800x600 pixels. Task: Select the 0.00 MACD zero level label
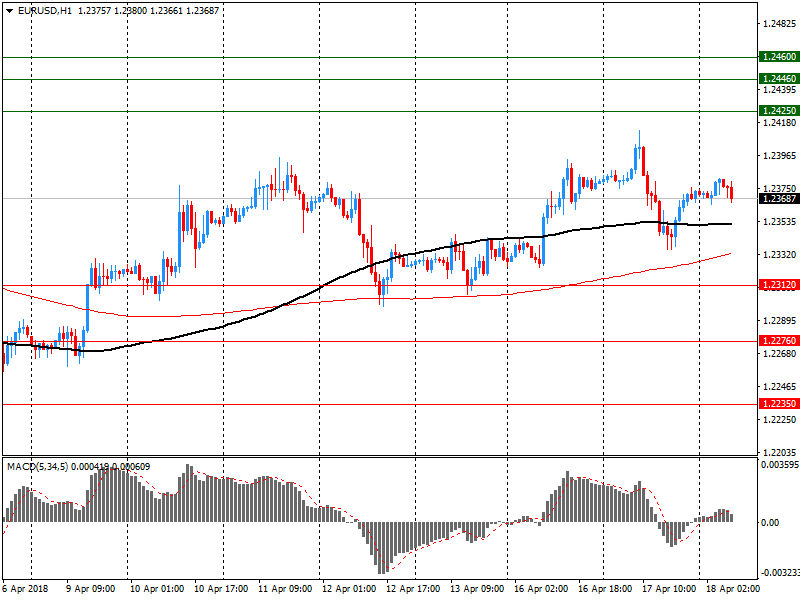point(770,522)
